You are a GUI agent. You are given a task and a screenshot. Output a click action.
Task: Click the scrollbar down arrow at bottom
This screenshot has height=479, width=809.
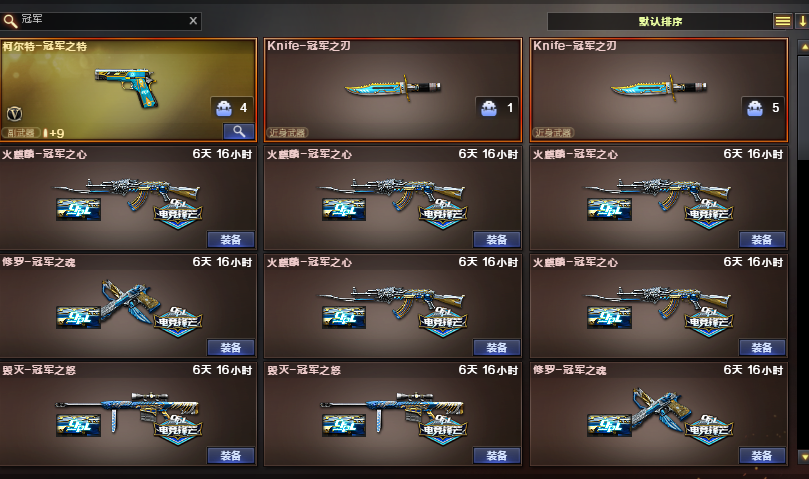click(803, 457)
